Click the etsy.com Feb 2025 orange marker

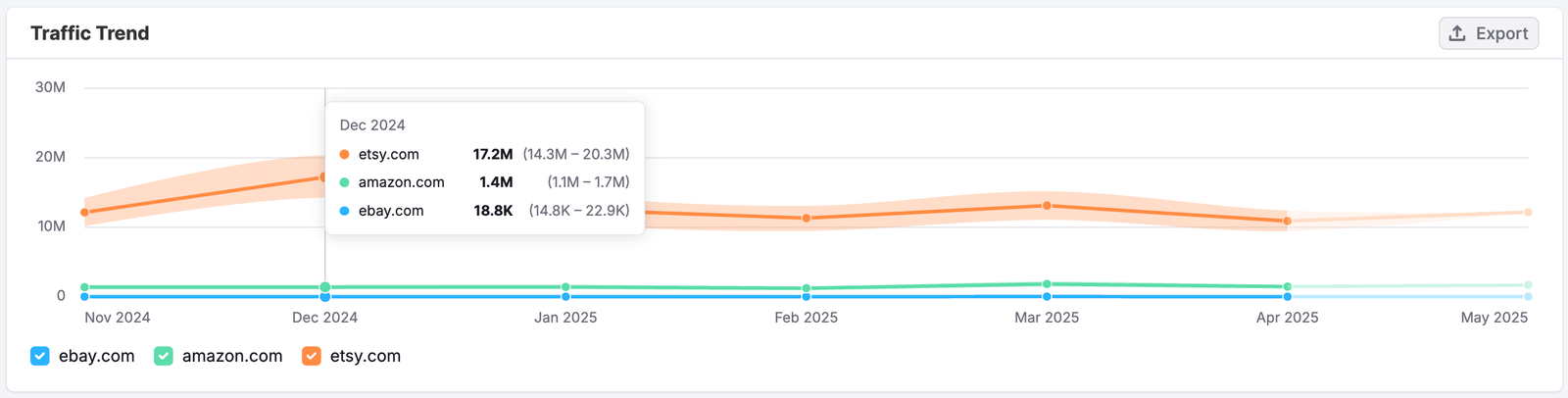pyautogui.click(x=807, y=218)
